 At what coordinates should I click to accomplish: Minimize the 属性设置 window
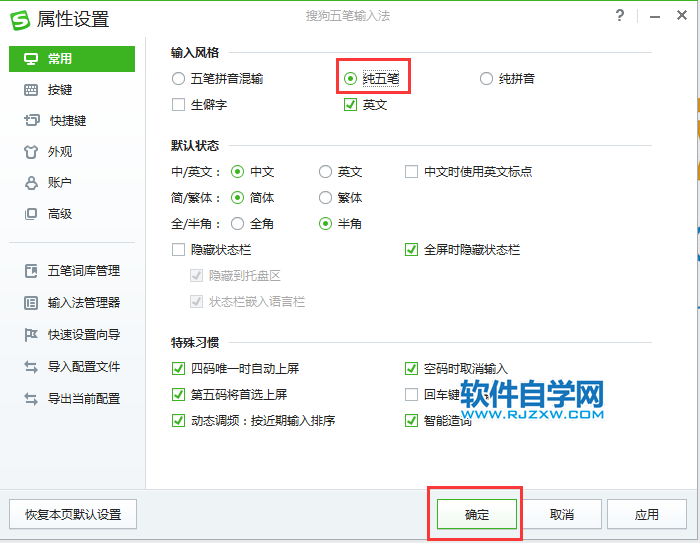(x=654, y=17)
